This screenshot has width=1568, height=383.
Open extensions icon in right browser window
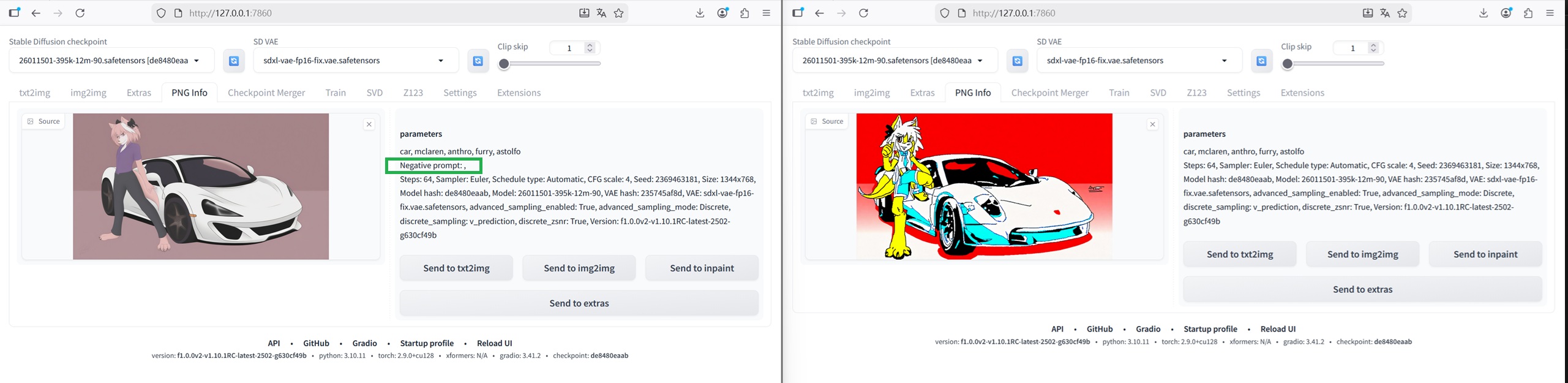1528,13
